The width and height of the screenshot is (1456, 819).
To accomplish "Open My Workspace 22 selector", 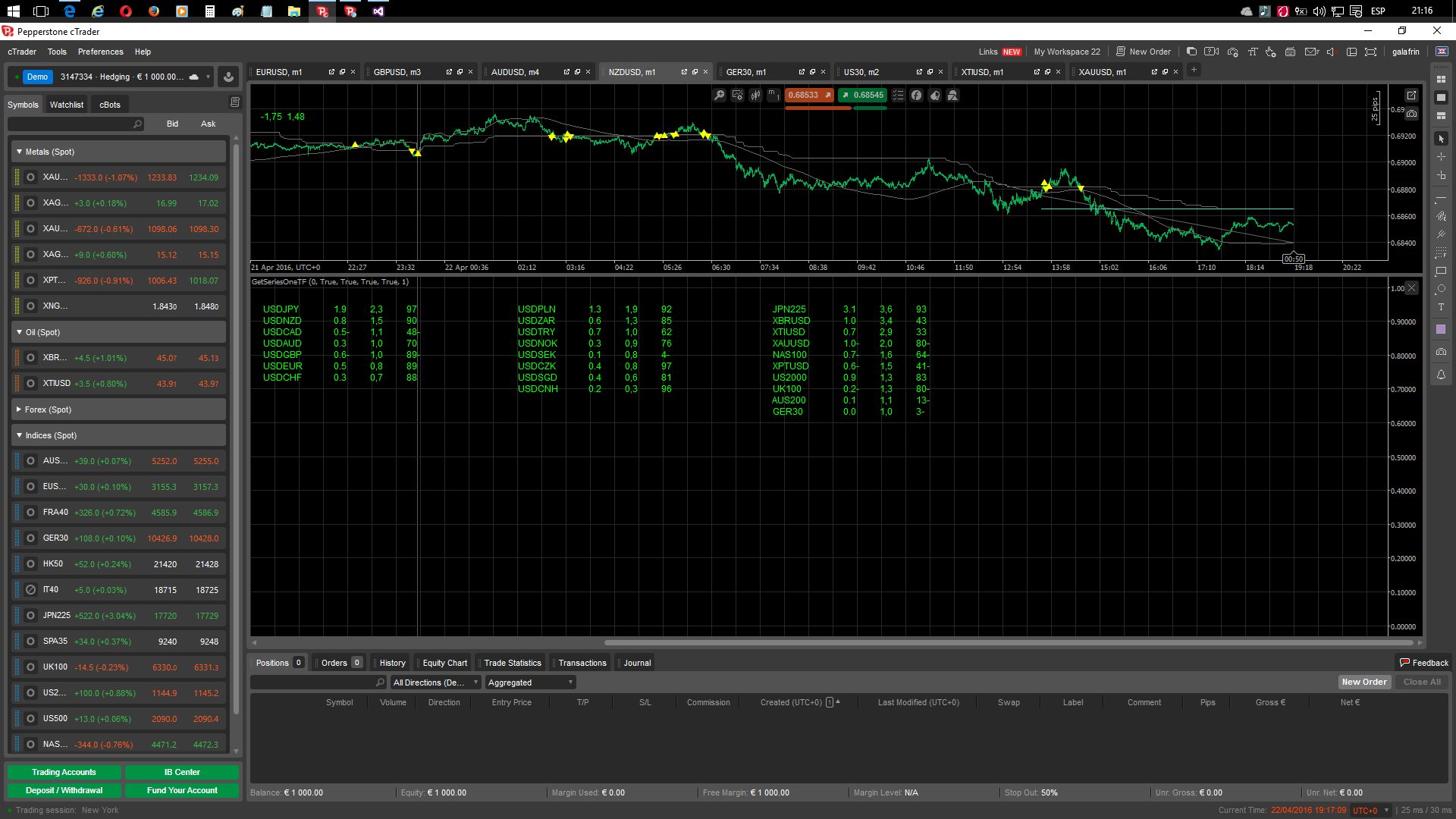I will pos(1067,52).
